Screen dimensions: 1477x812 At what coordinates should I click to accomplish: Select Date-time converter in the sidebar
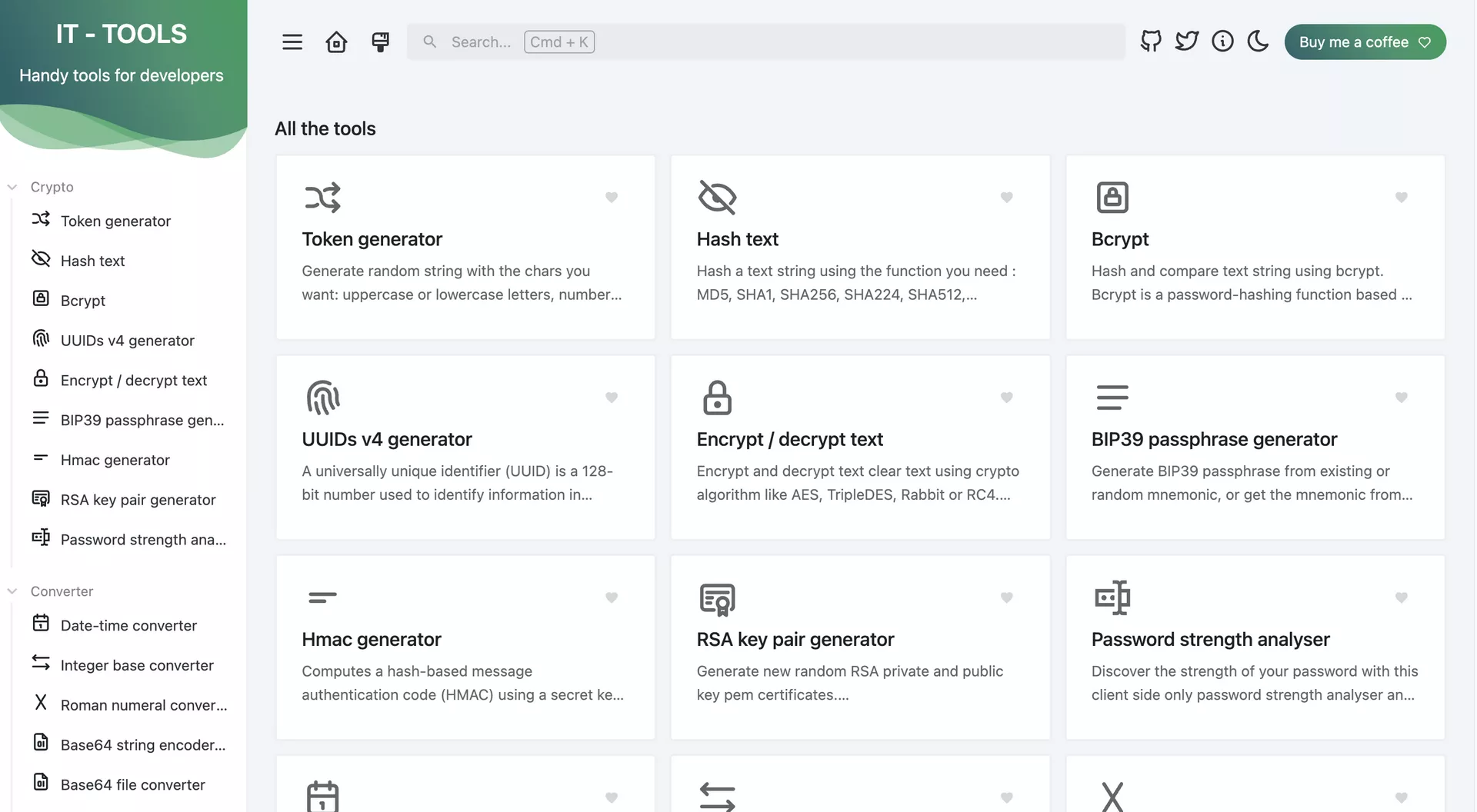[x=128, y=625]
